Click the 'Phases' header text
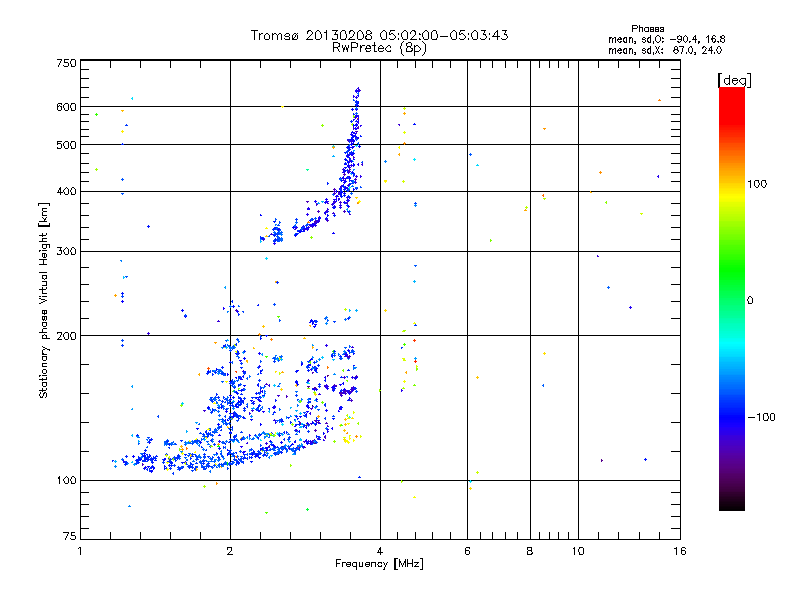The height and width of the screenshot is (600, 800). coord(647,29)
